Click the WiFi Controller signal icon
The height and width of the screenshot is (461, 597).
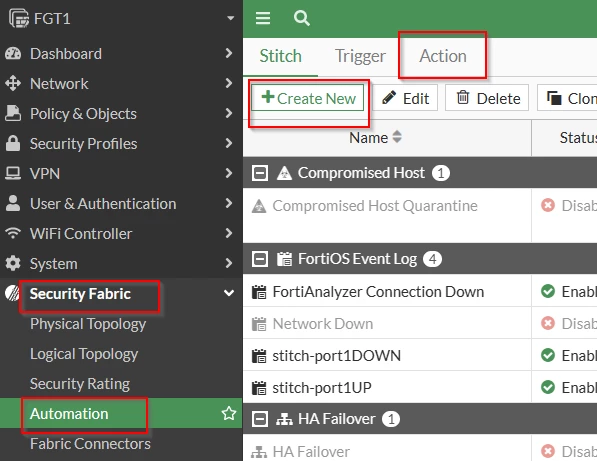coord(13,233)
